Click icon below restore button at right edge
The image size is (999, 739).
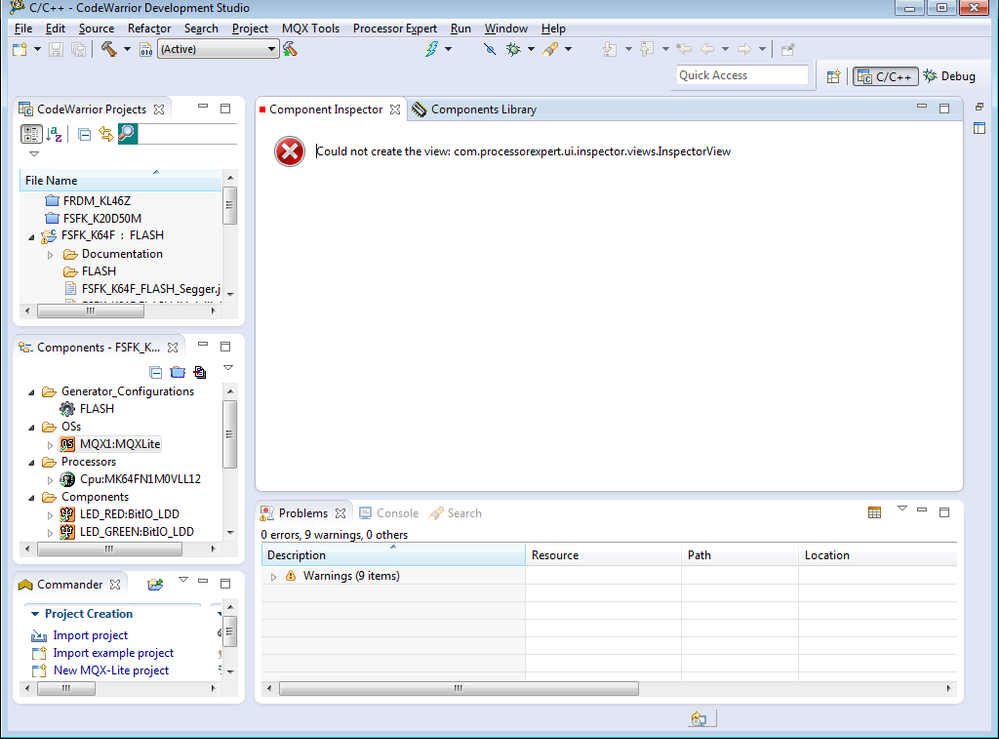coord(979,128)
